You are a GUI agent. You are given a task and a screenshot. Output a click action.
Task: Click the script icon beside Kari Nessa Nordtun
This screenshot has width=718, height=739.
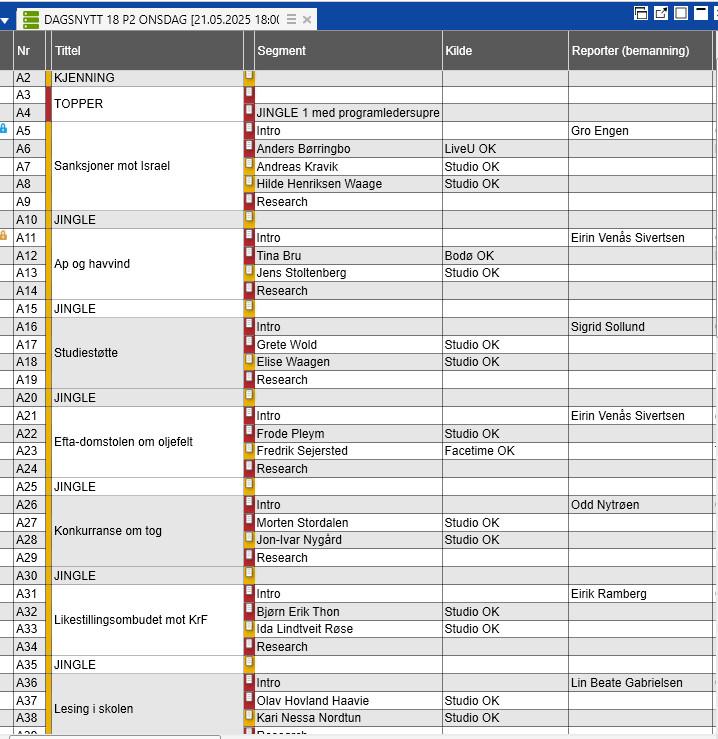(x=249, y=717)
